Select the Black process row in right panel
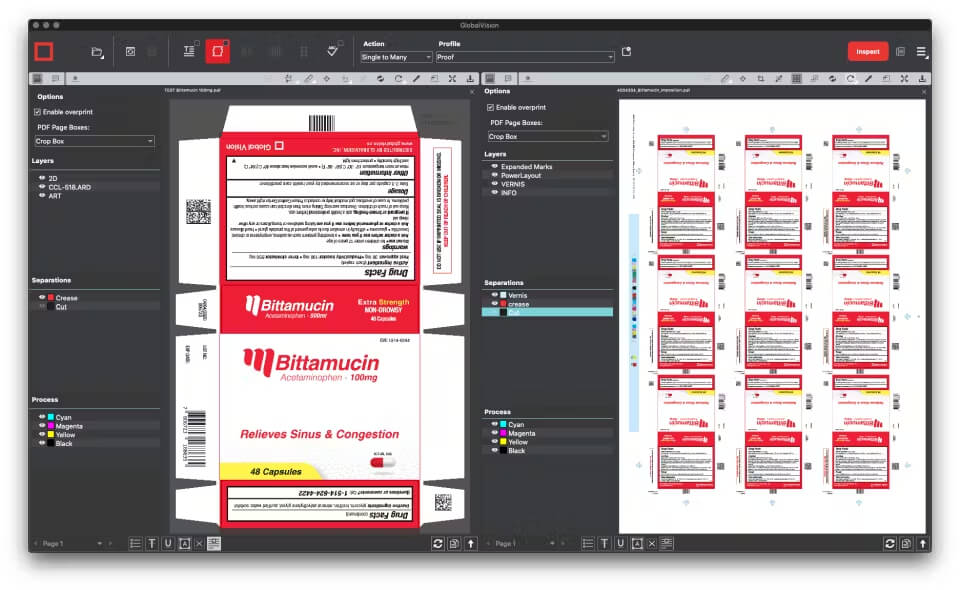The height and width of the screenshot is (590, 960). 547,450
